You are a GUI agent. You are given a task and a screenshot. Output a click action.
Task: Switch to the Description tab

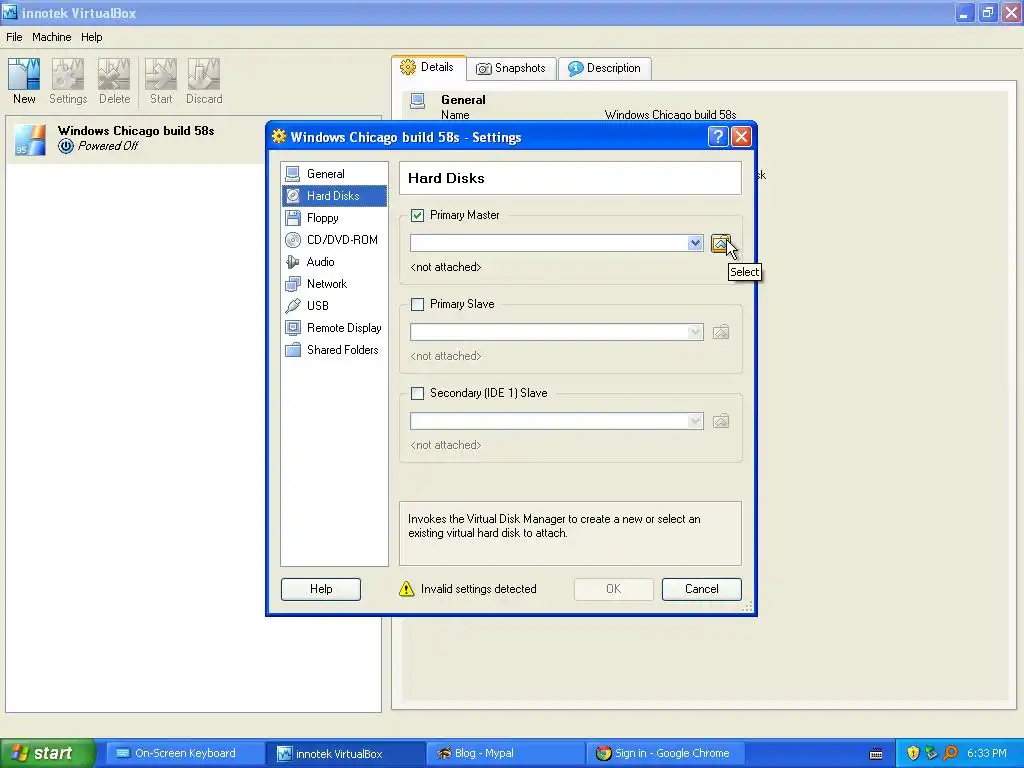[605, 68]
